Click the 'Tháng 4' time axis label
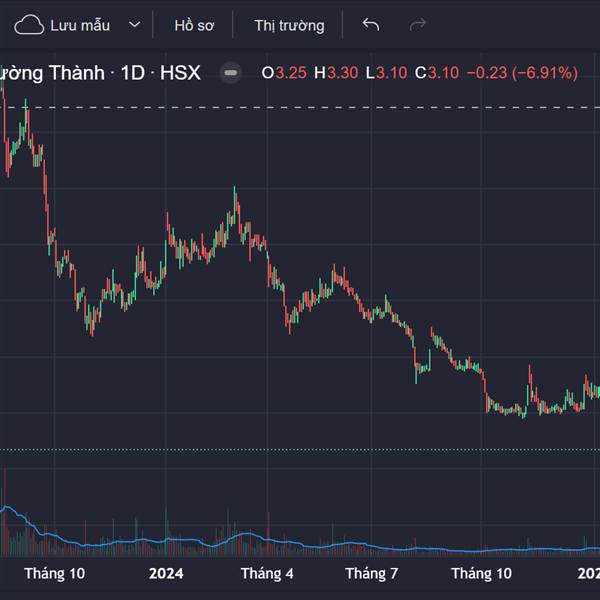 (x=267, y=573)
